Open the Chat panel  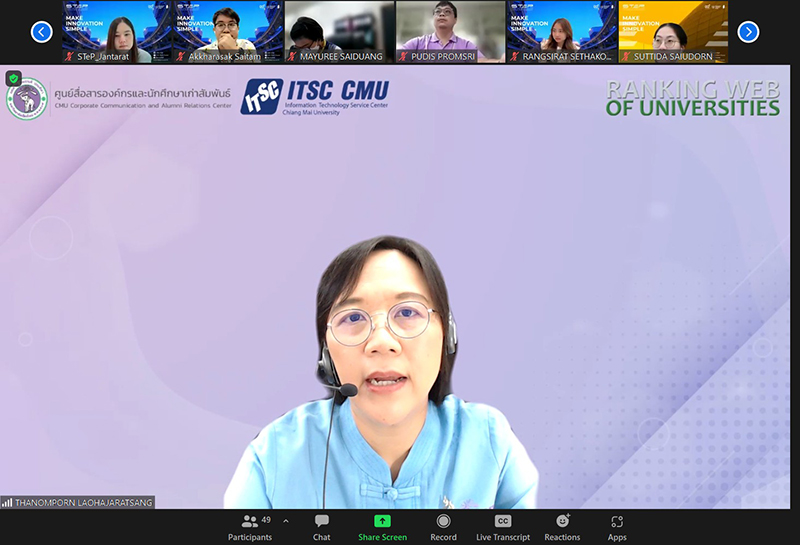[x=322, y=527]
